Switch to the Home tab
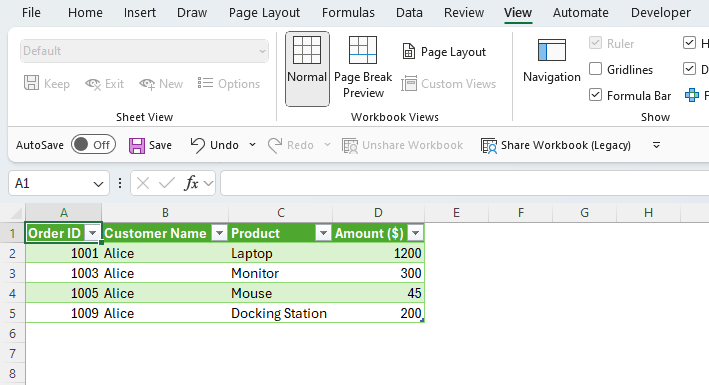This screenshot has width=709, height=385. click(85, 13)
